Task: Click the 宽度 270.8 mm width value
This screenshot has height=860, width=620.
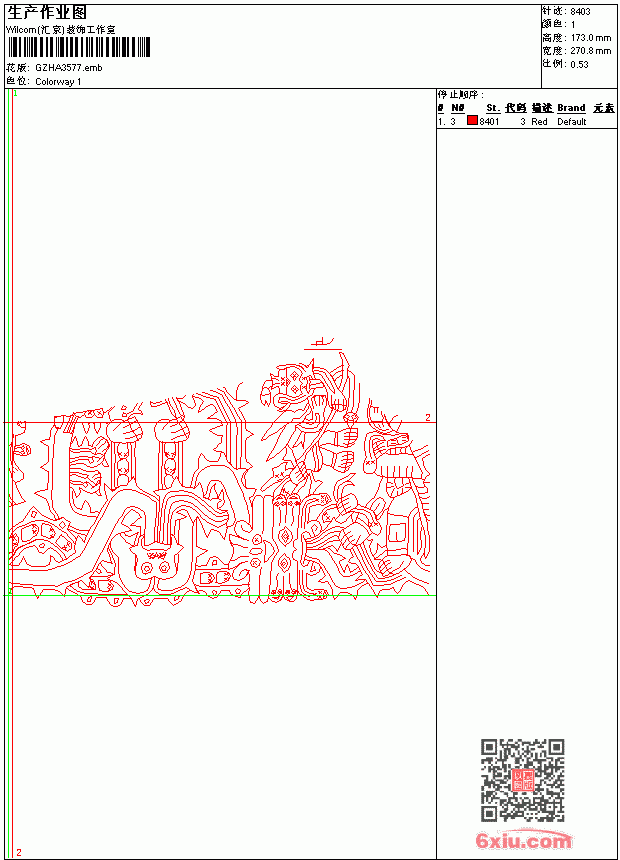Action: [577, 50]
